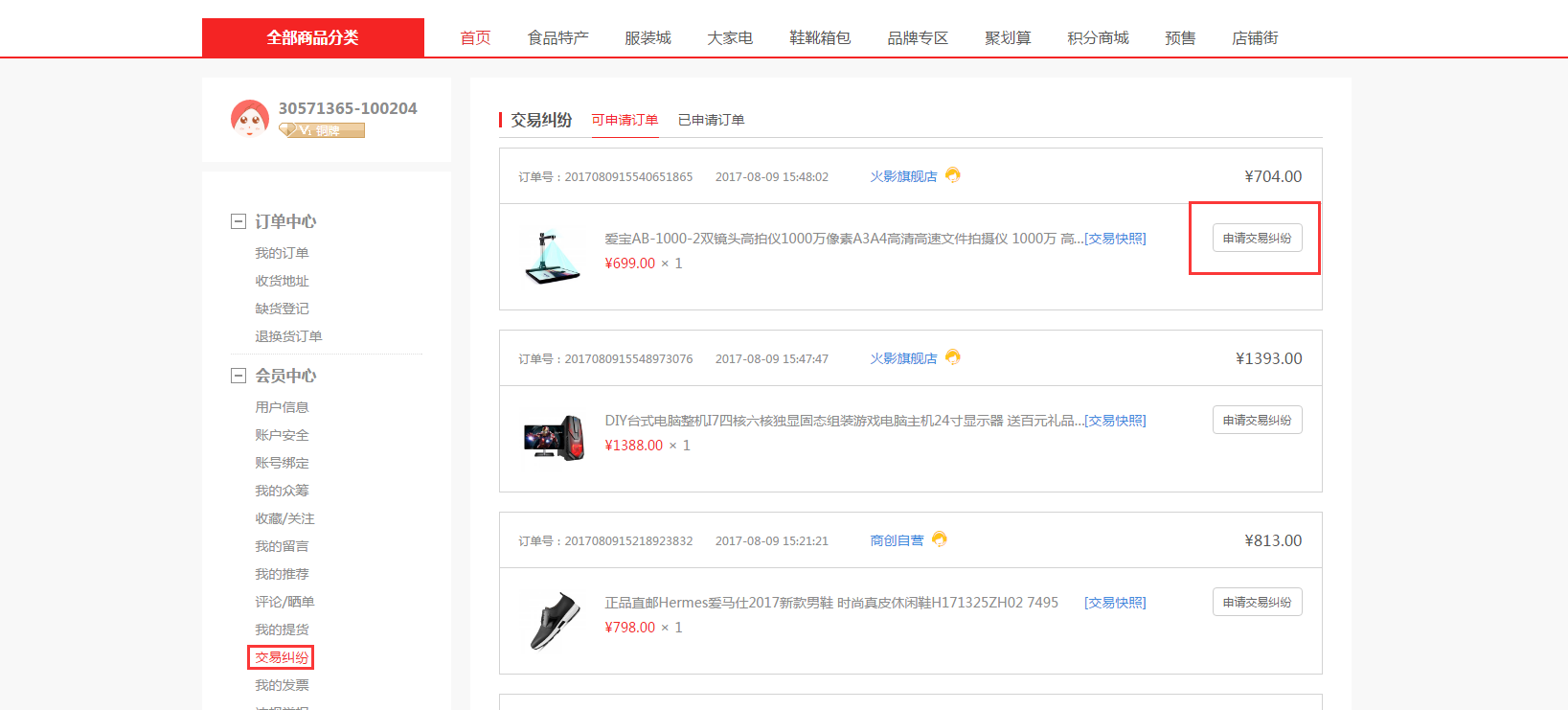Viewport: 1568px width, 710px height.
Task: Open the DIY desktop computer thumbnail
Action: 553,439
